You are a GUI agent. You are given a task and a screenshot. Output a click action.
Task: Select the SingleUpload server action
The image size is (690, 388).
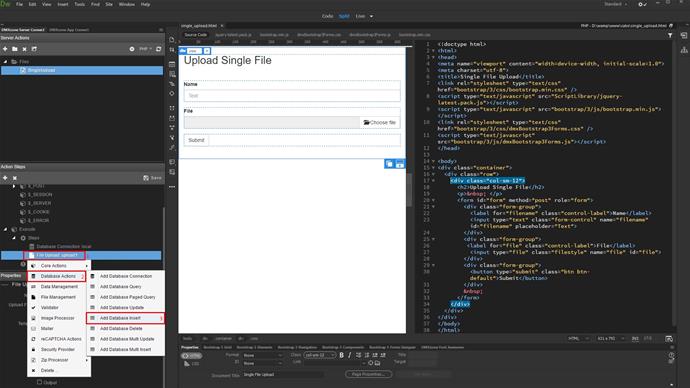(82, 70)
